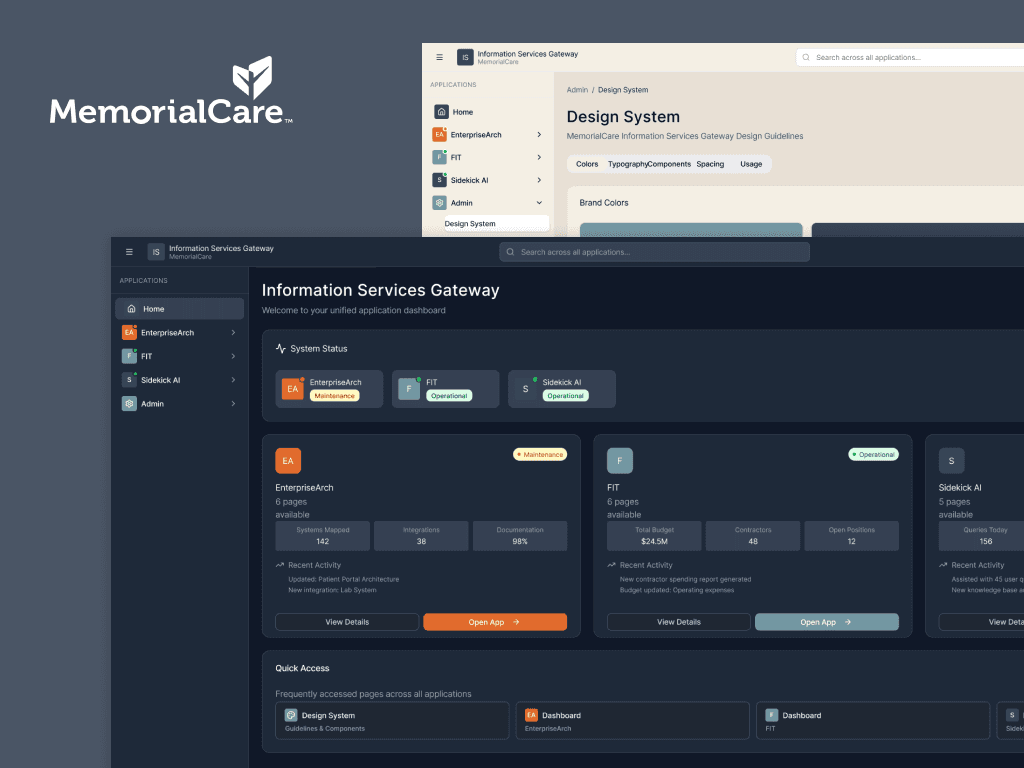This screenshot has width=1024, height=768.
Task: Select Design System item in light window sidebar
Action: pos(496,223)
